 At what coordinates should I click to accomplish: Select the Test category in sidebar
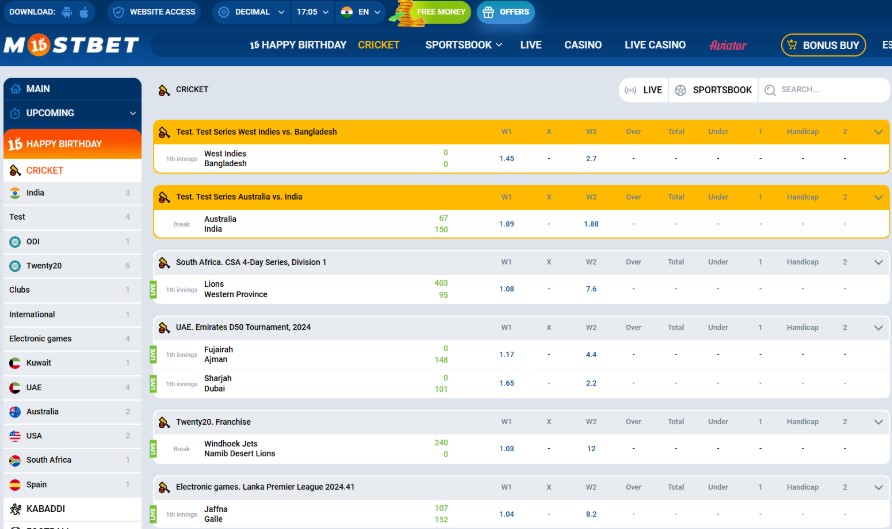coord(72,217)
